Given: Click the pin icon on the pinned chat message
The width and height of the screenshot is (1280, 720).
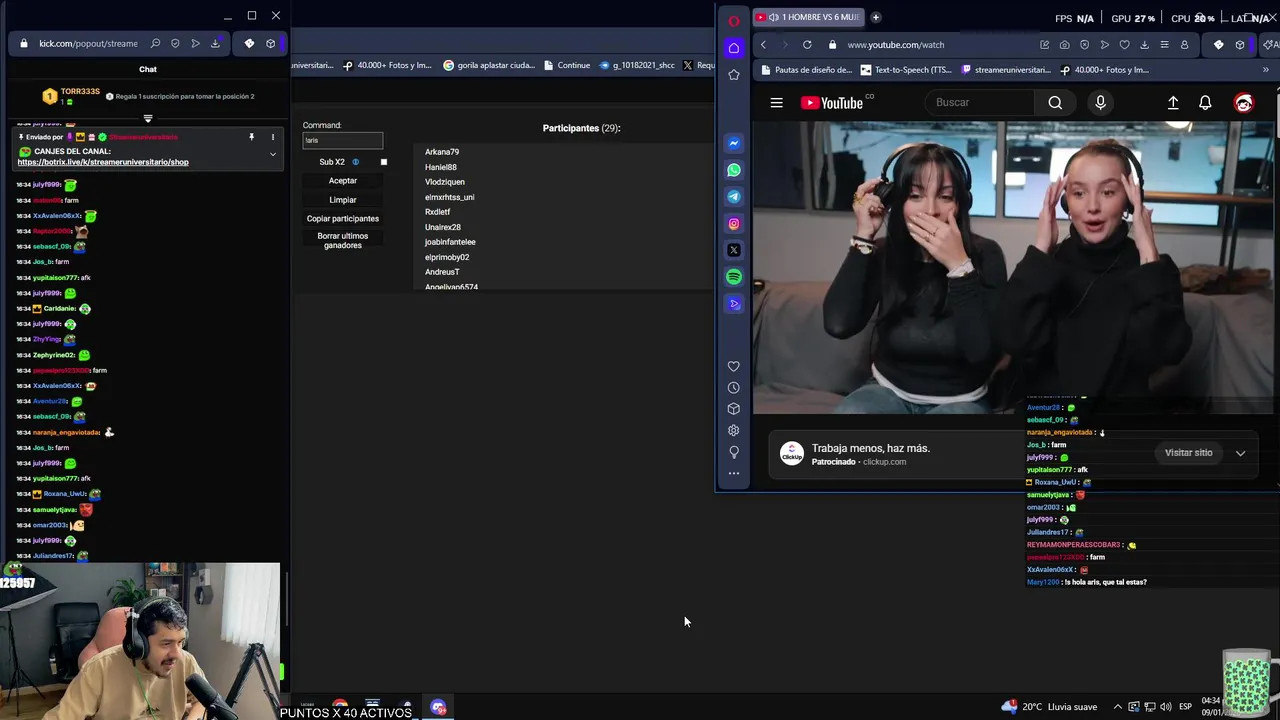Looking at the screenshot, I should pos(251,137).
